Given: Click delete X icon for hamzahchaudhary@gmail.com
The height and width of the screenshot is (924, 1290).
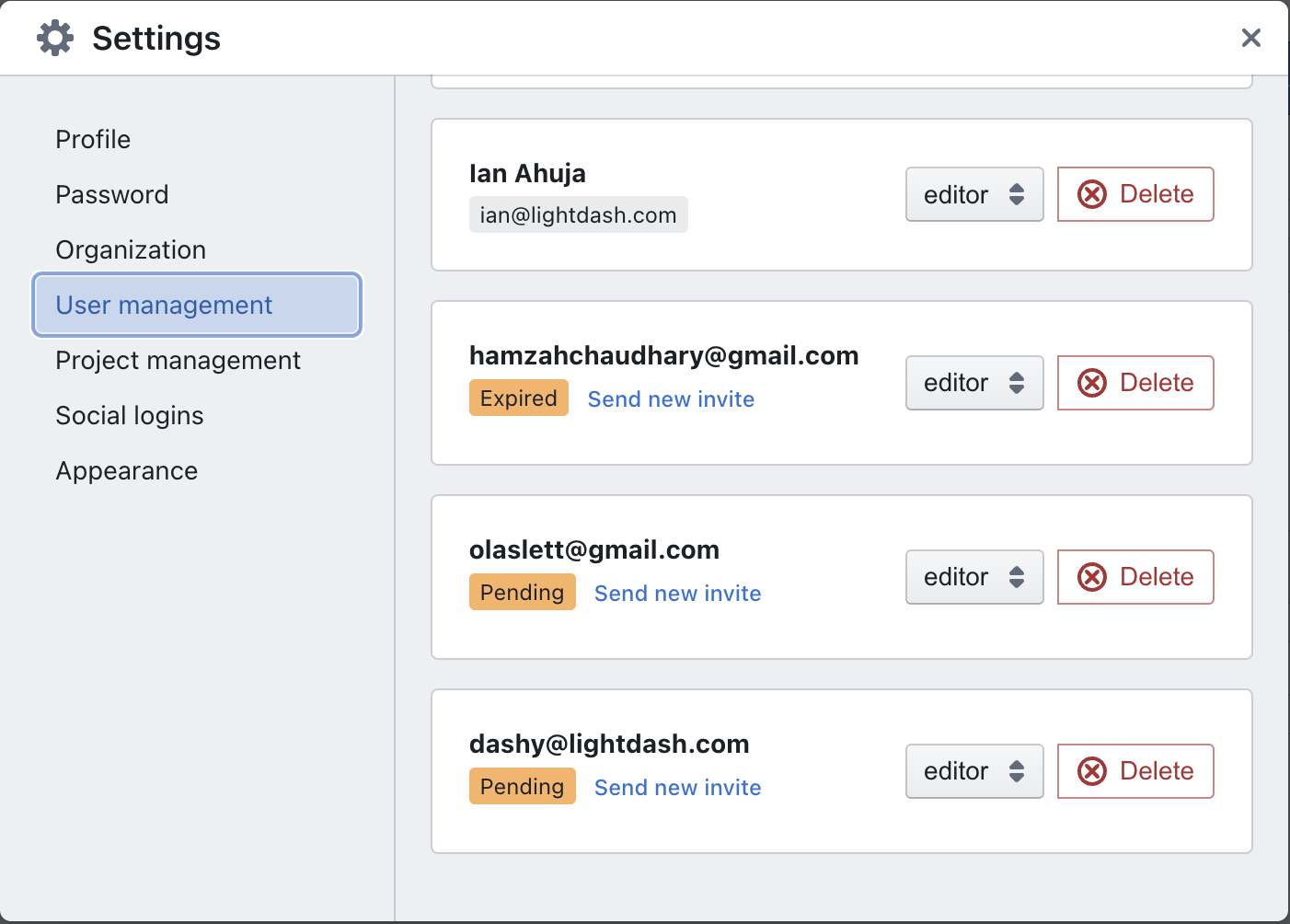Looking at the screenshot, I should [x=1092, y=383].
